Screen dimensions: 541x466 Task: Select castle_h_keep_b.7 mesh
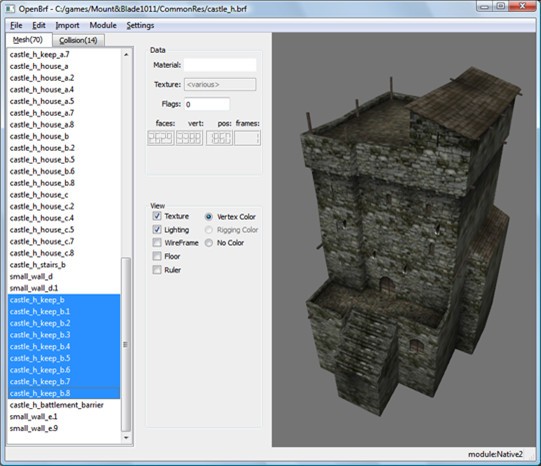click(64, 382)
